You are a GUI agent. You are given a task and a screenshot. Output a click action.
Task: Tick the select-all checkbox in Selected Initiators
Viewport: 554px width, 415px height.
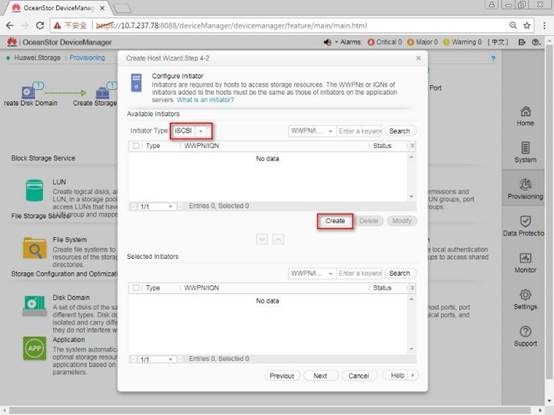pos(136,288)
